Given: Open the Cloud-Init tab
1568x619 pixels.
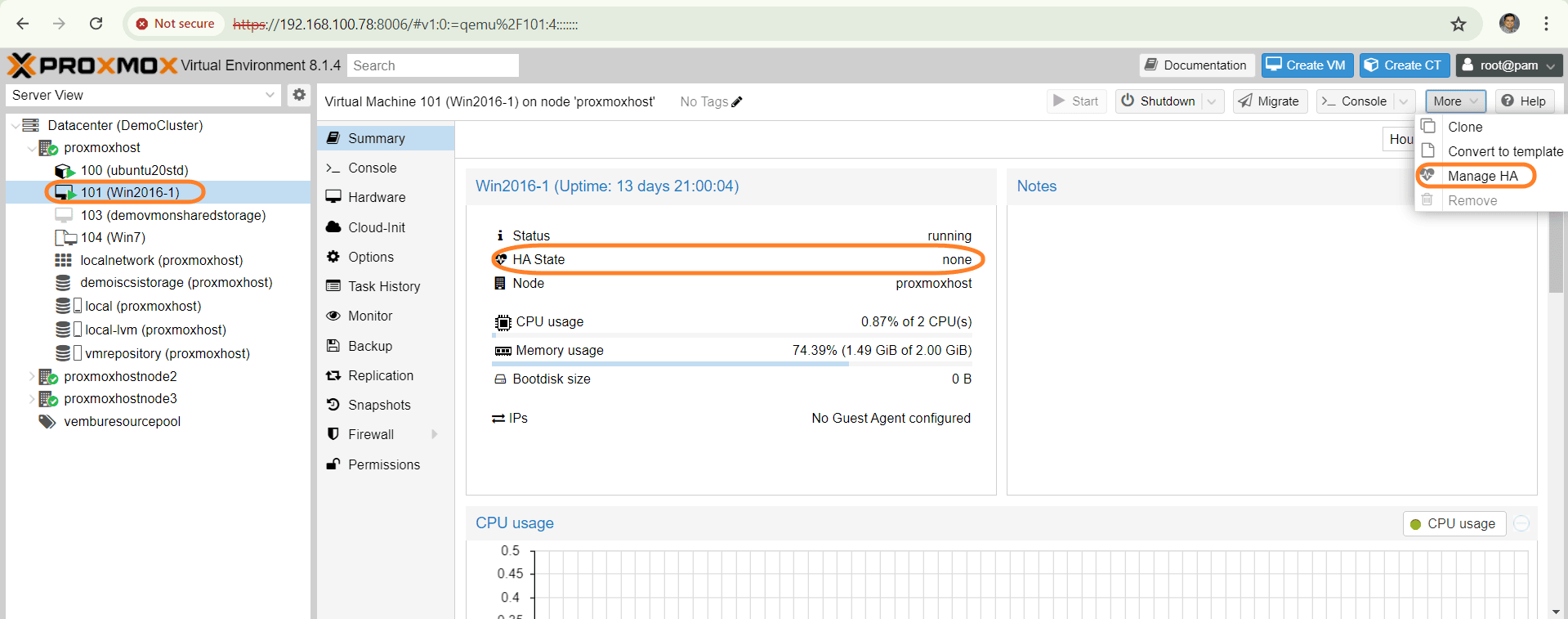Looking at the screenshot, I should point(385,227).
